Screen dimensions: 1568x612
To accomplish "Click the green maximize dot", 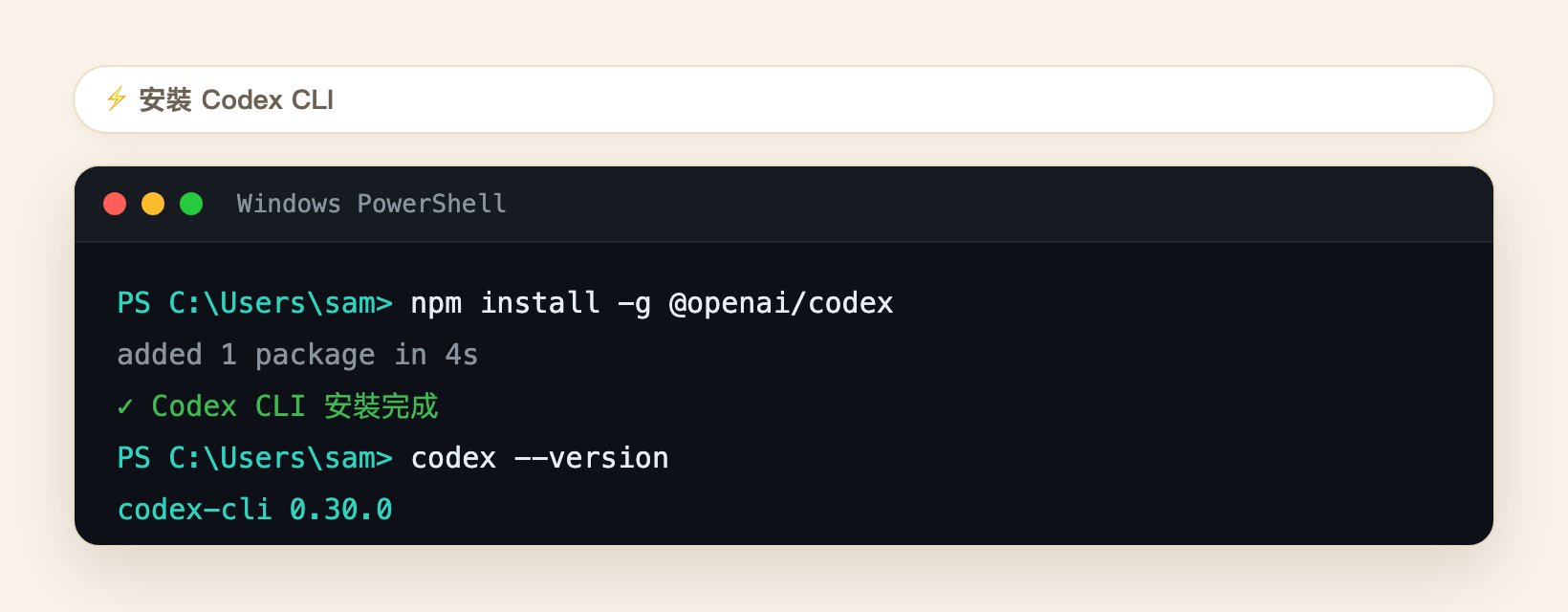I will [x=191, y=204].
